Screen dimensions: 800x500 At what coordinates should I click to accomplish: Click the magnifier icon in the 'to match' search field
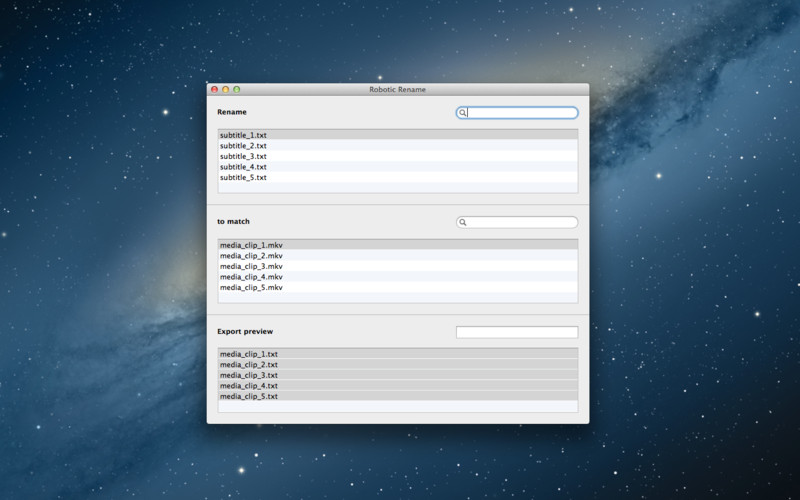point(463,222)
